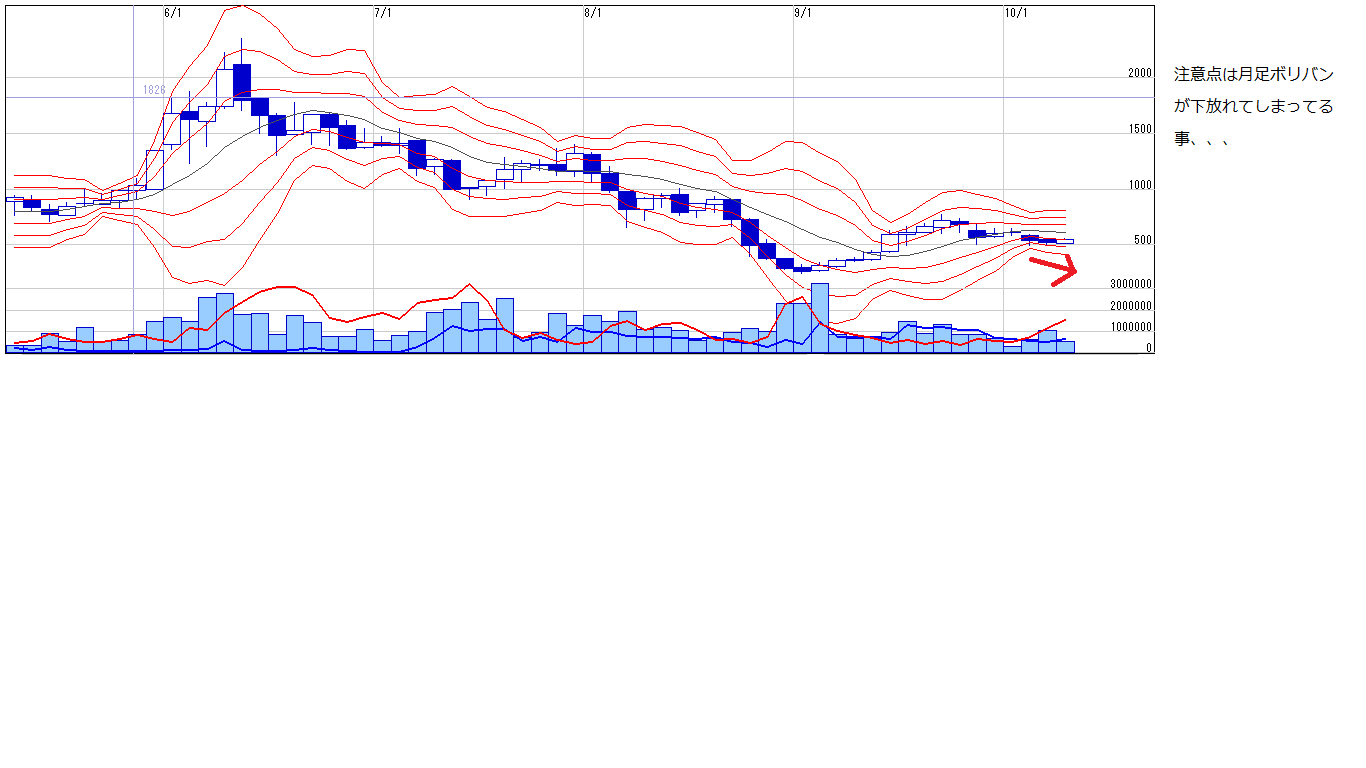This screenshot has height=768, width=1366.
Task: Click the annotation text line '注意点は月足ボリバン'
Action: pos(1254,75)
